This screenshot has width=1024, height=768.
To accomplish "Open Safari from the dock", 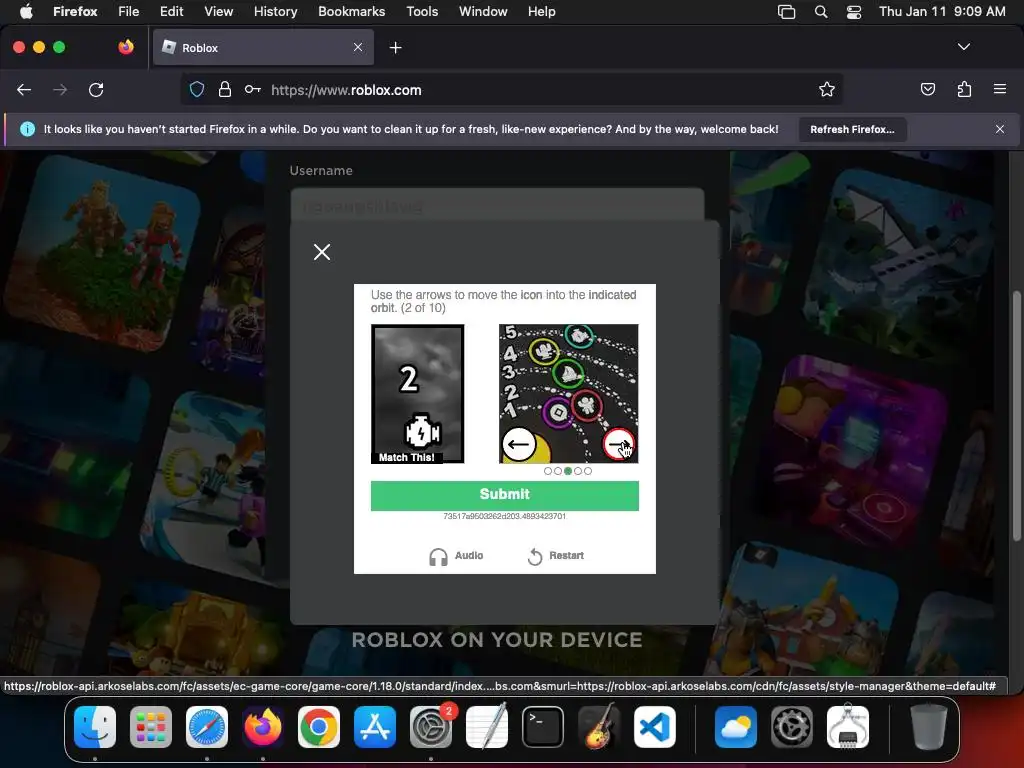I will coord(207,727).
